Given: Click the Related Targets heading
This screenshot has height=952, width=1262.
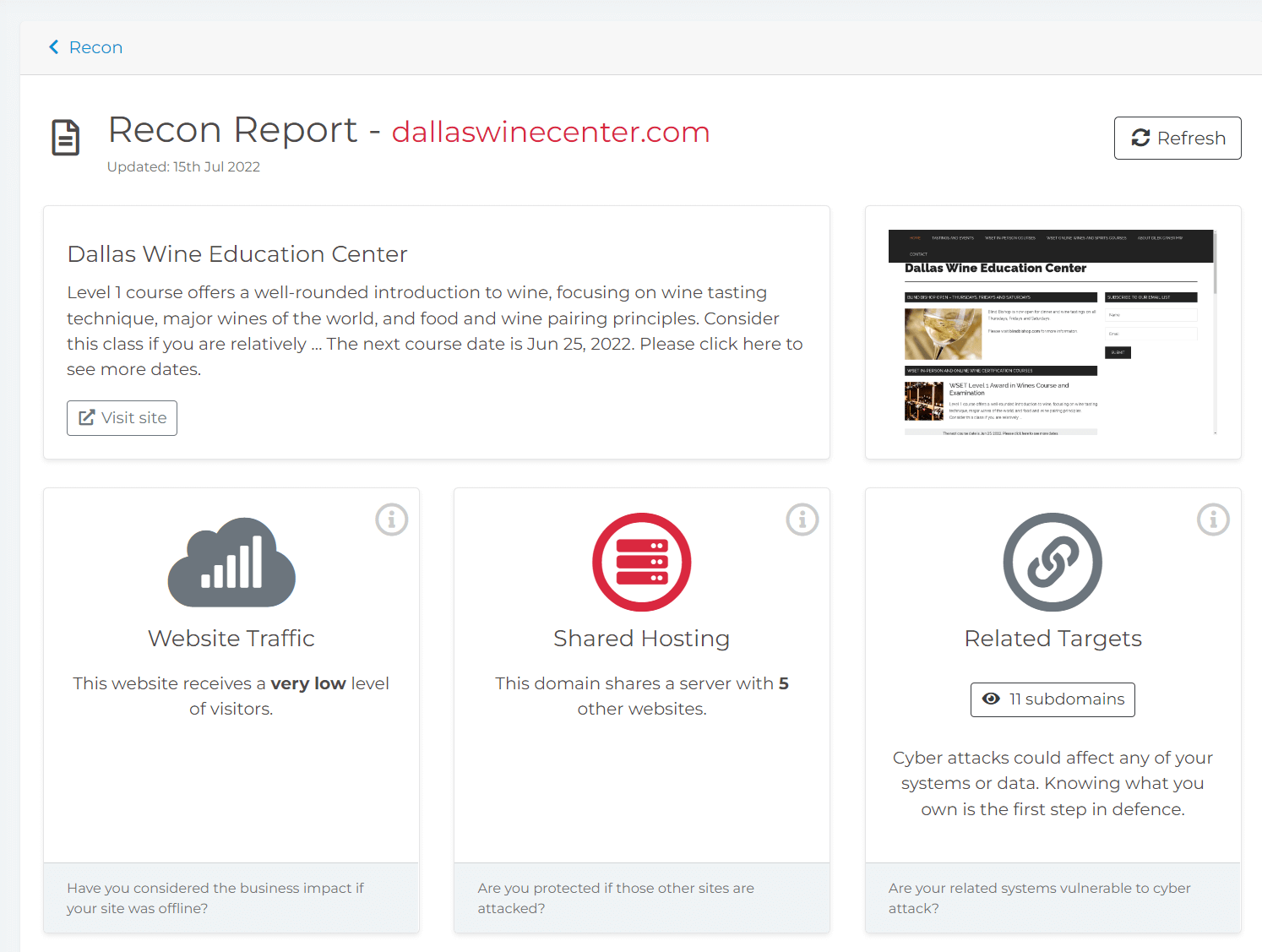Looking at the screenshot, I should [x=1053, y=639].
